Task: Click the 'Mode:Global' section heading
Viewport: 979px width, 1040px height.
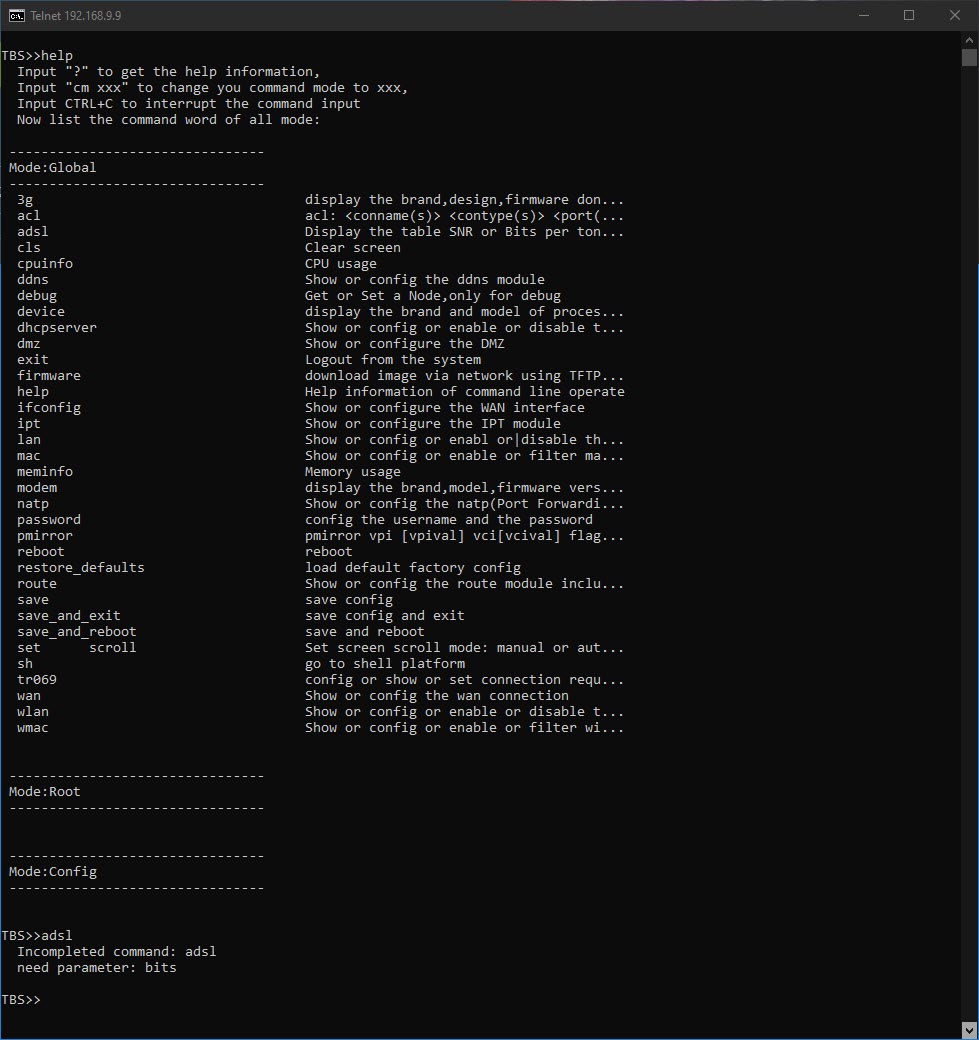Action: 52,168
